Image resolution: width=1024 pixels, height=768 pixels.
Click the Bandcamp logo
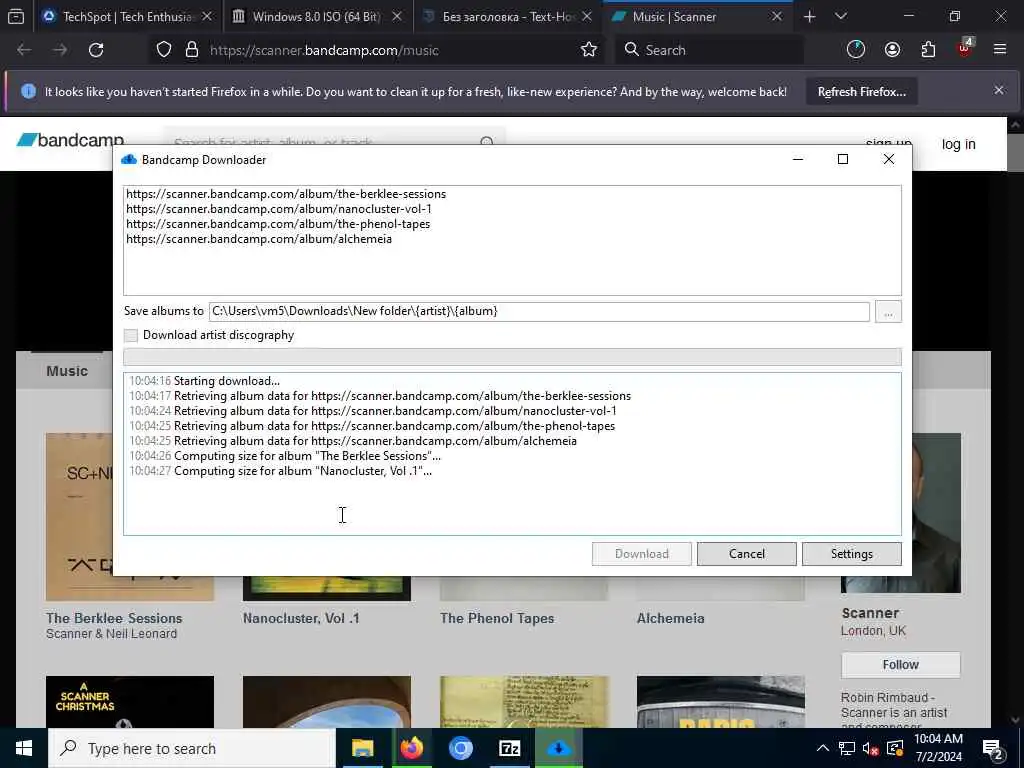[x=70, y=140]
